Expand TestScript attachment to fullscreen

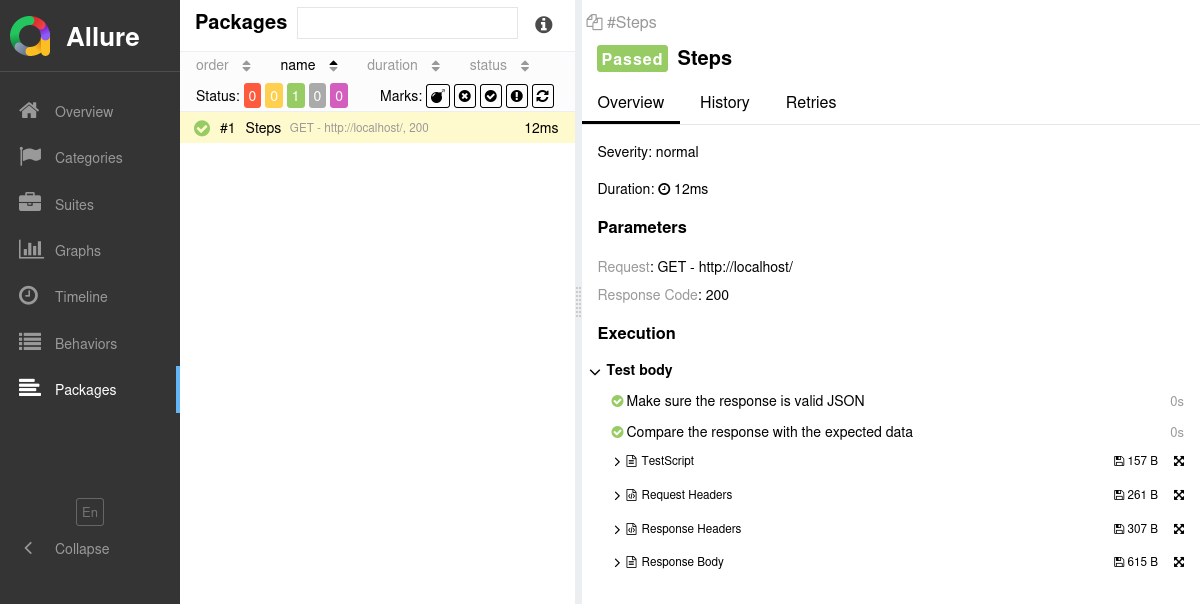click(1179, 461)
